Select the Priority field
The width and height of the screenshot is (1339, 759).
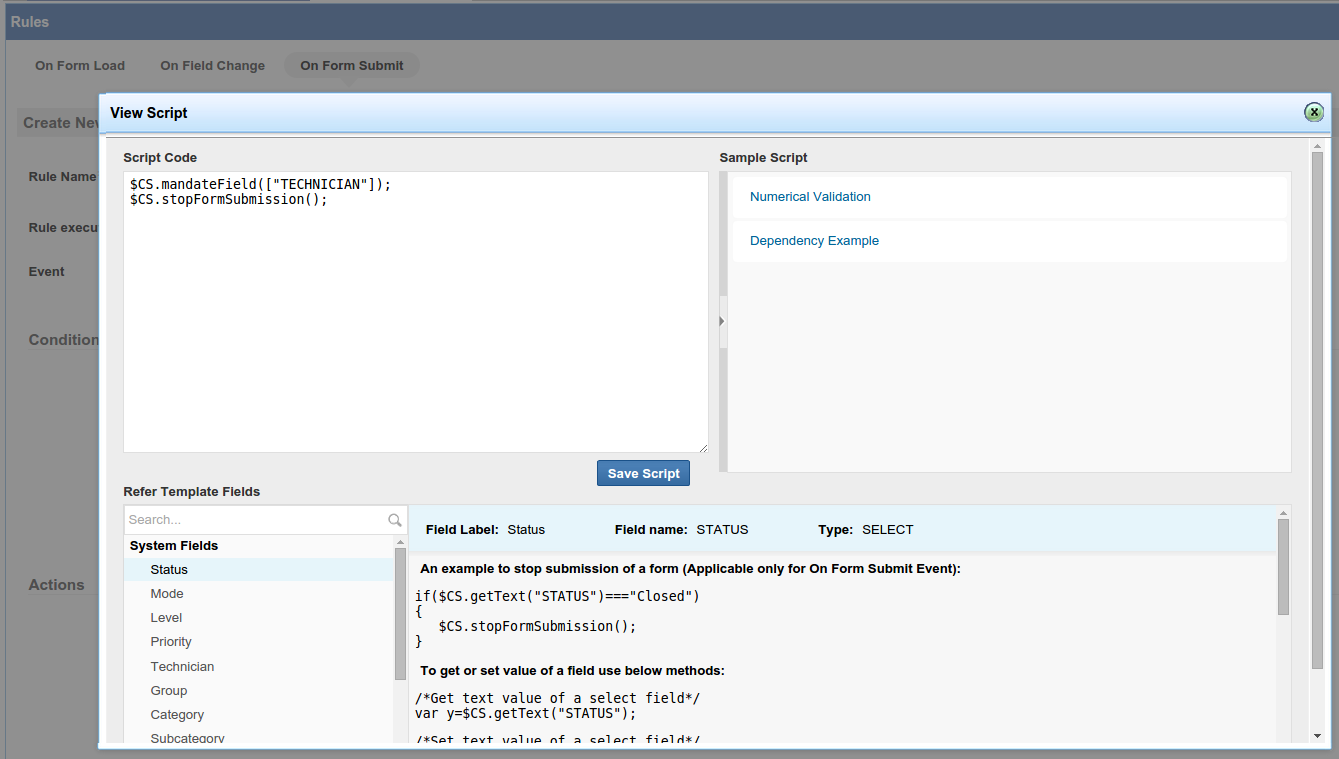[x=171, y=642]
